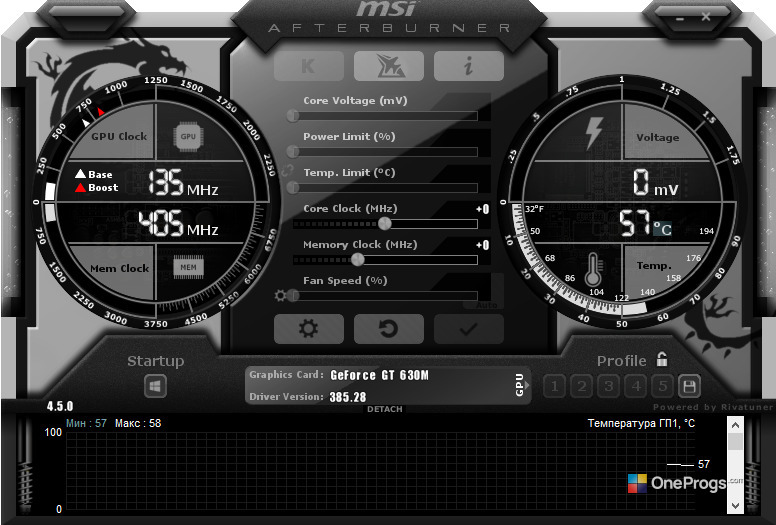Reset settings with the circular arrow button

tap(388, 329)
